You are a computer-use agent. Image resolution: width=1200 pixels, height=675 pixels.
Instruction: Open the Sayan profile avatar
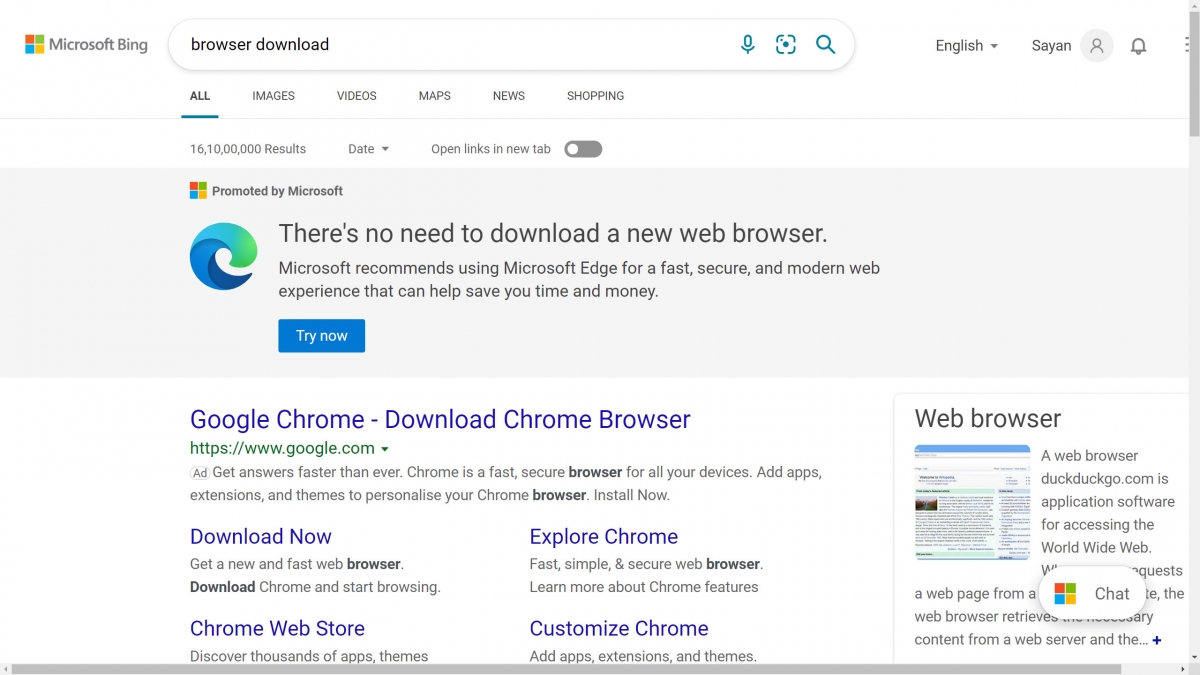tap(1097, 46)
